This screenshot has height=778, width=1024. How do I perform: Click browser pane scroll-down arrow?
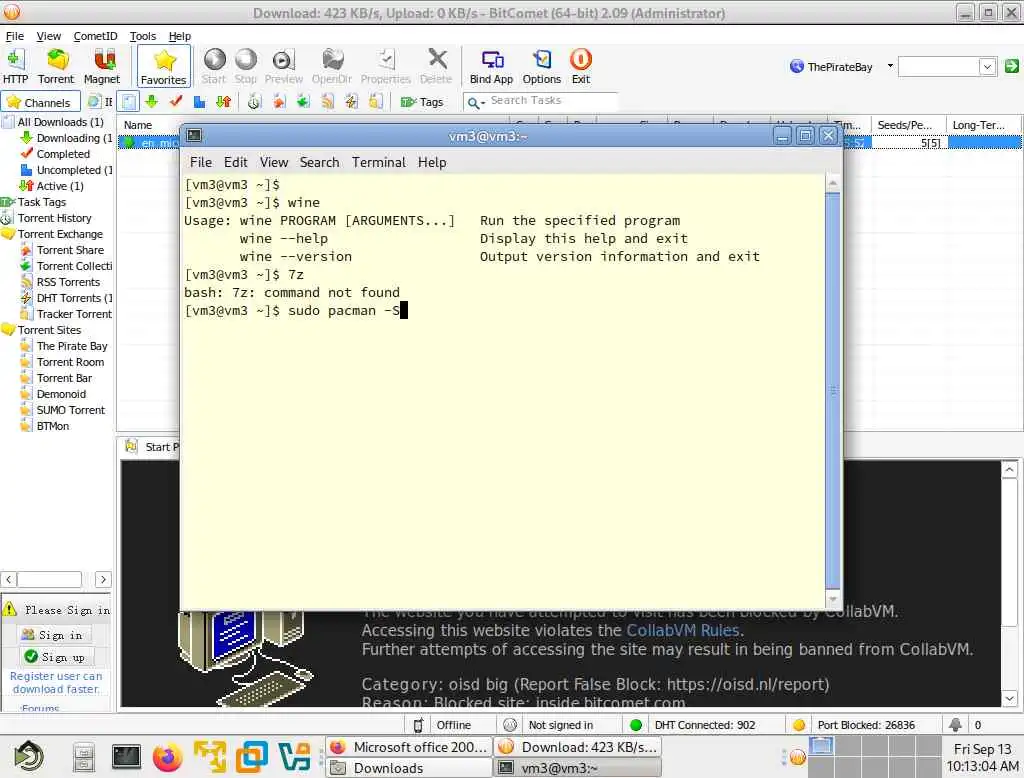[x=1010, y=699]
